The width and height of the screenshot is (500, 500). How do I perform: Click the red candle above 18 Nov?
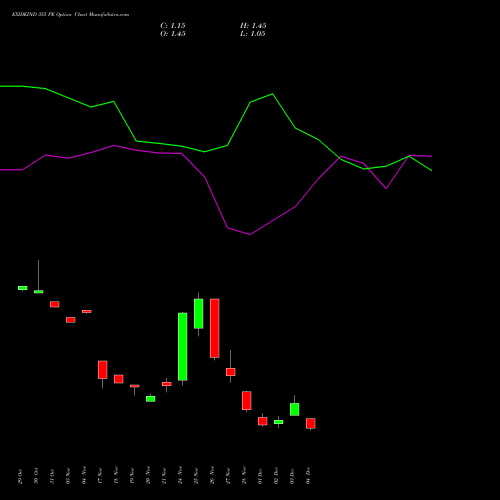pyautogui.click(x=119, y=379)
